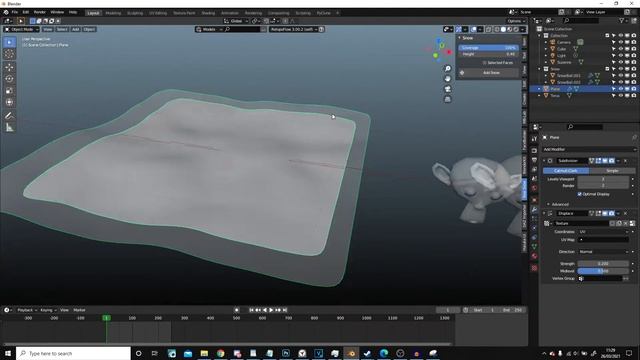Open the Global transform orientation dropdown
Viewport: 640px width, 360px height.
tap(236, 21)
